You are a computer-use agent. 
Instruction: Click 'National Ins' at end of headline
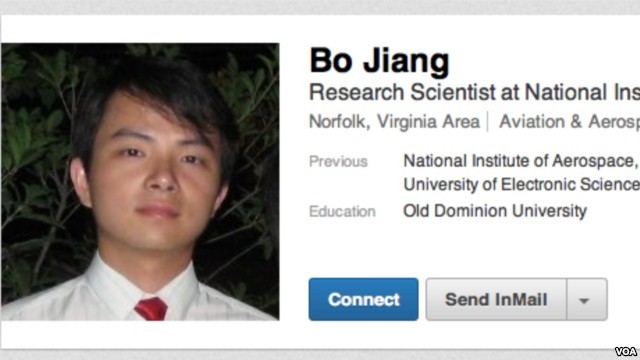click(582, 92)
